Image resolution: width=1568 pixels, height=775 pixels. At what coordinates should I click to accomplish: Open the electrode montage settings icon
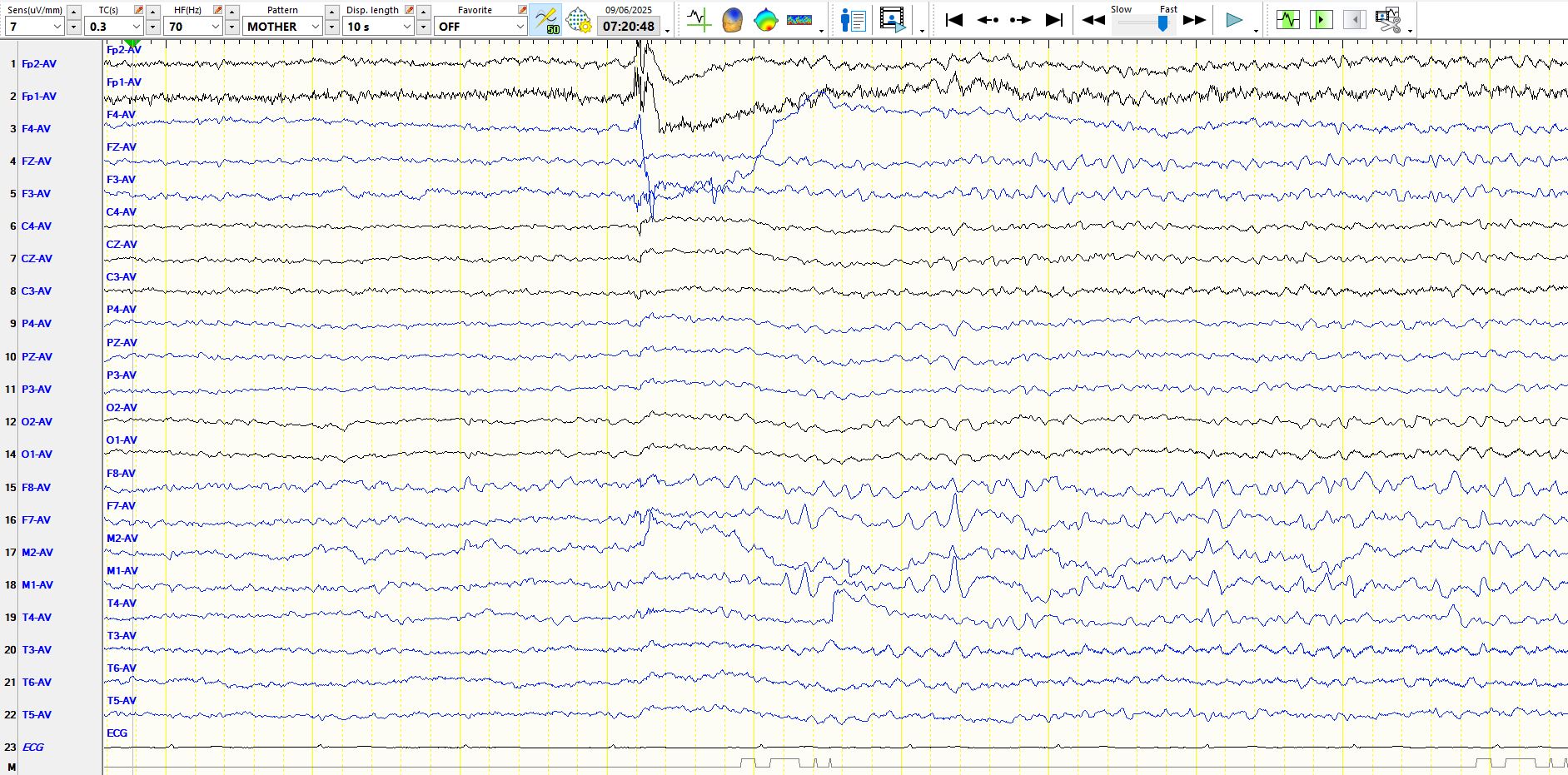point(579,20)
